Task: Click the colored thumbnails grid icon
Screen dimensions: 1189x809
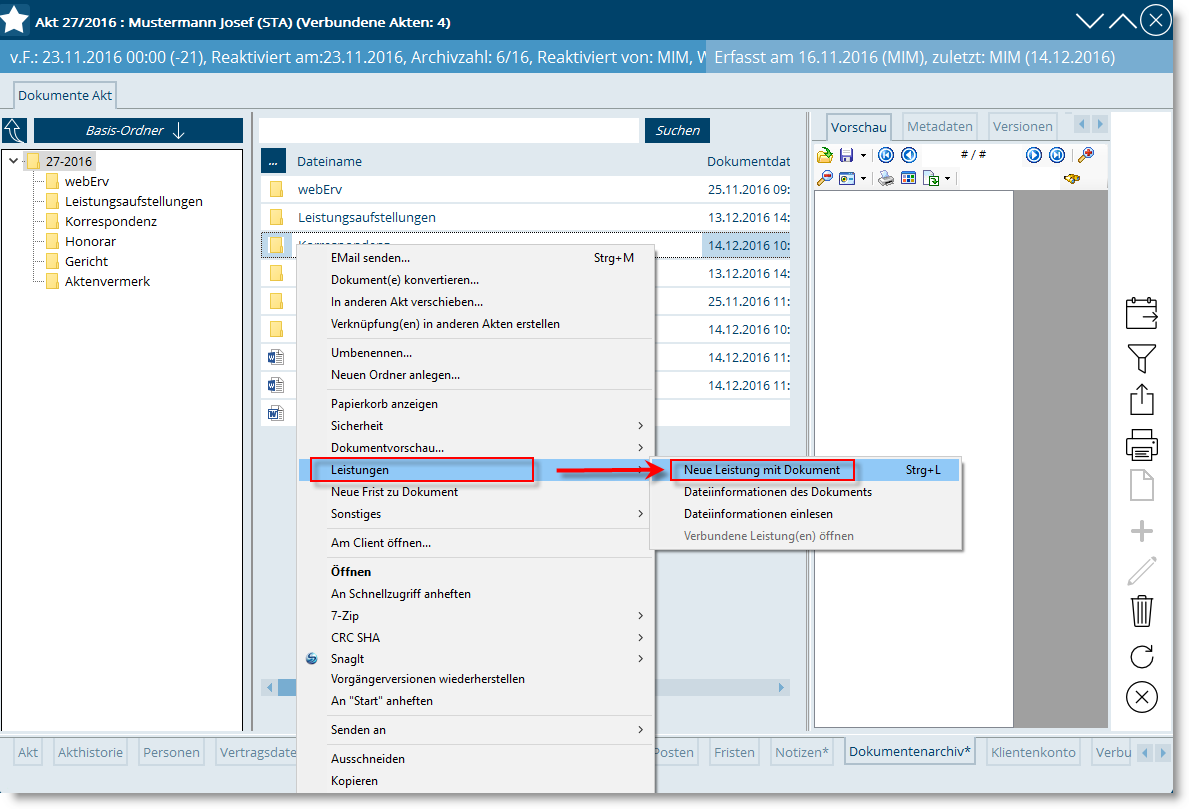Action: (x=908, y=179)
